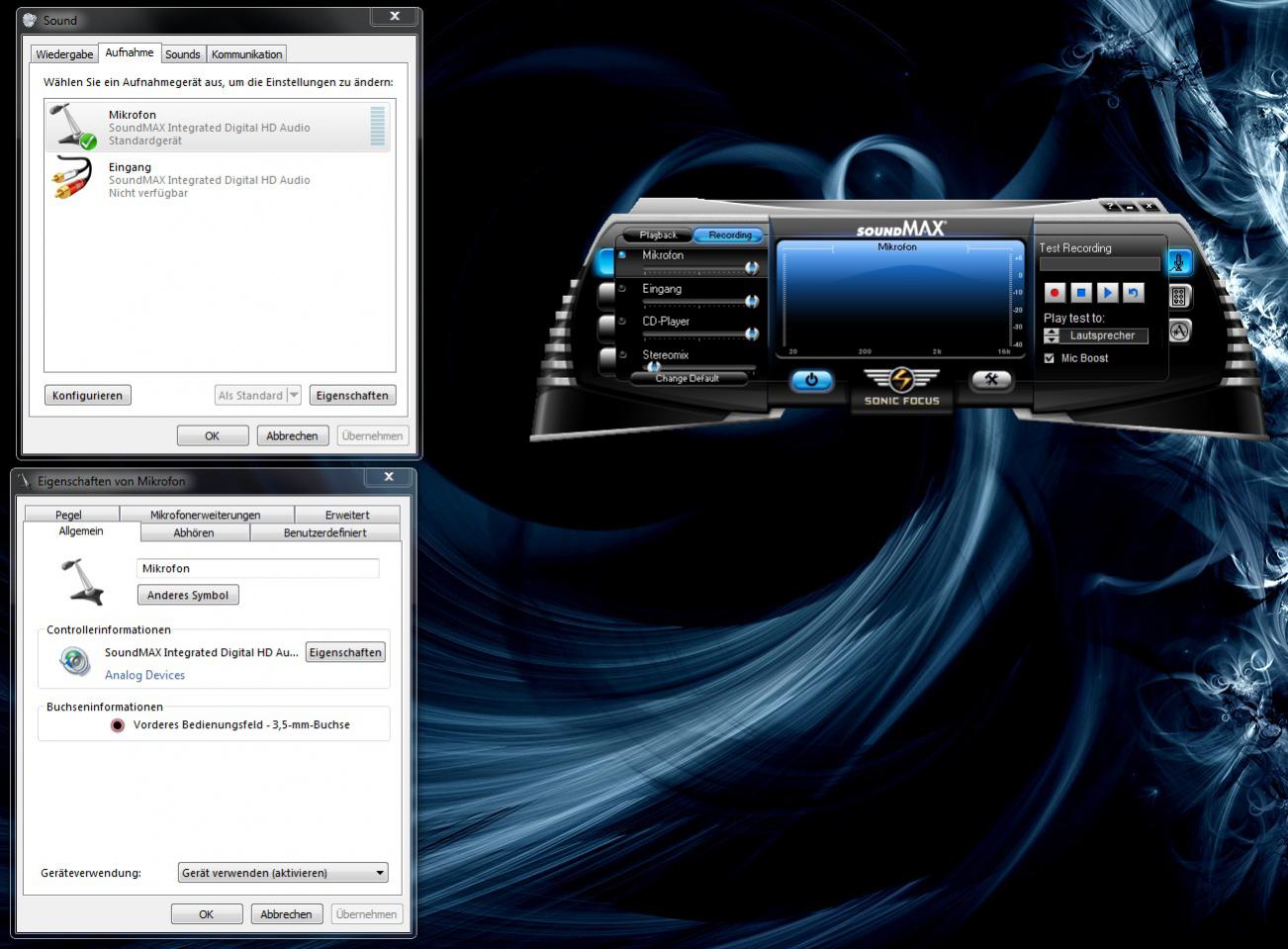Image resolution: width=1288 pixels, height=949 pixels.
Task: Click the Sound window title icon
Action: pyautogui.click(x=30, y=20)
